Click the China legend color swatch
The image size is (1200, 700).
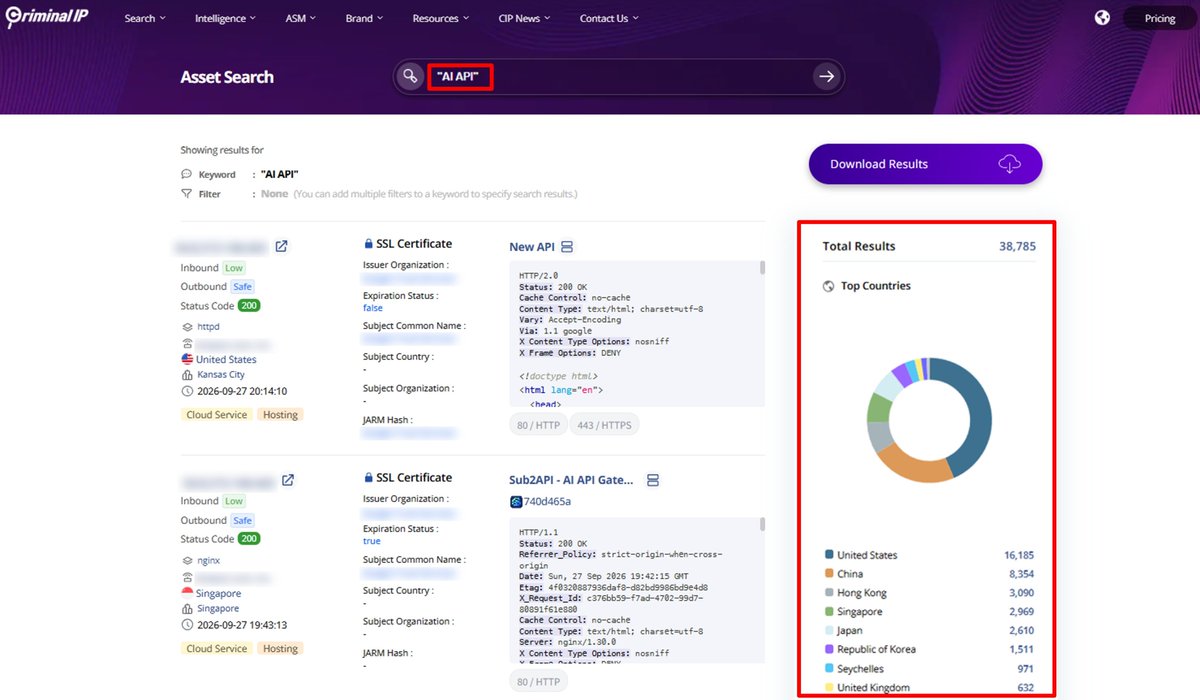tap(829, 574)
